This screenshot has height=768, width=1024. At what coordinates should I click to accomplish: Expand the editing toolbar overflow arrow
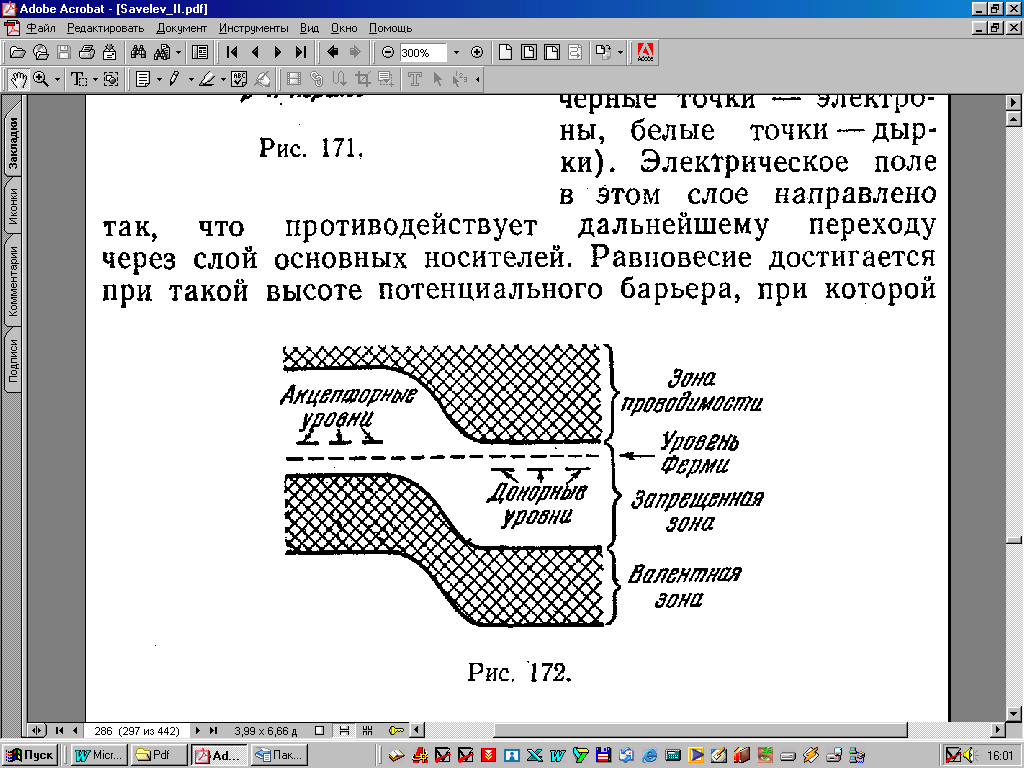coord(478,80)
